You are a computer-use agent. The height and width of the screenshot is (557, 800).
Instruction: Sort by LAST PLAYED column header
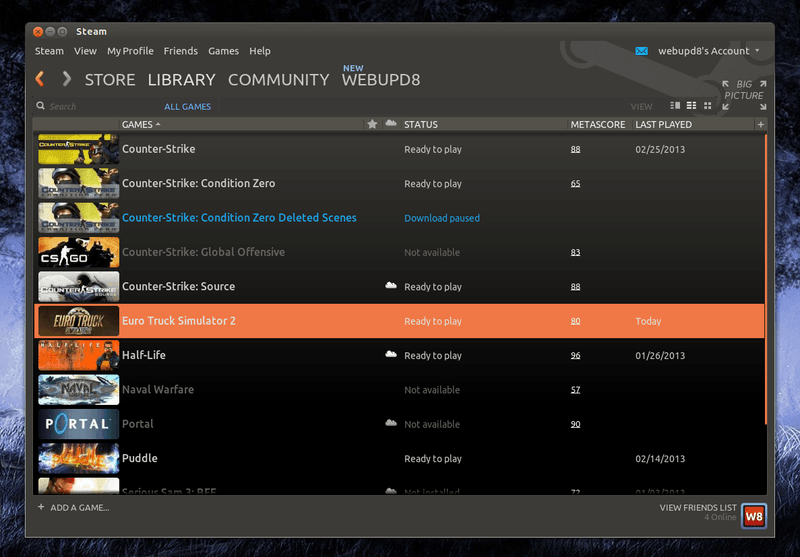[663, 124]
